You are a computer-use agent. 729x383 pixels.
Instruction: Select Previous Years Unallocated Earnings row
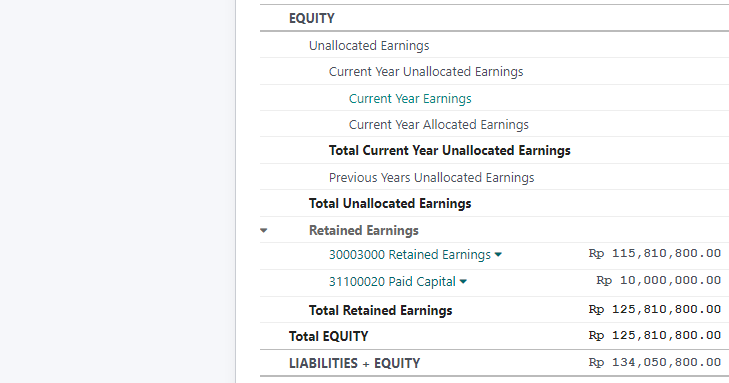494,177
